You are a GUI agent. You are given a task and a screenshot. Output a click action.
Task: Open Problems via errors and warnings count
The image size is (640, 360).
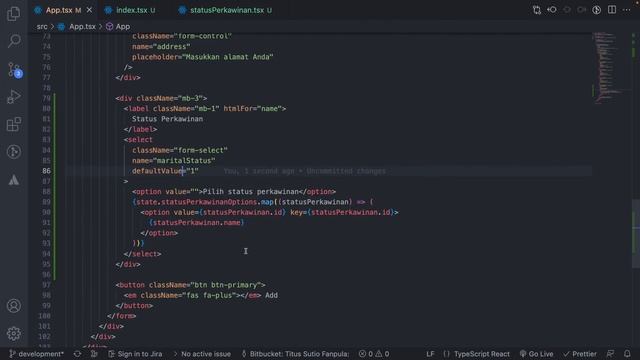374,354
